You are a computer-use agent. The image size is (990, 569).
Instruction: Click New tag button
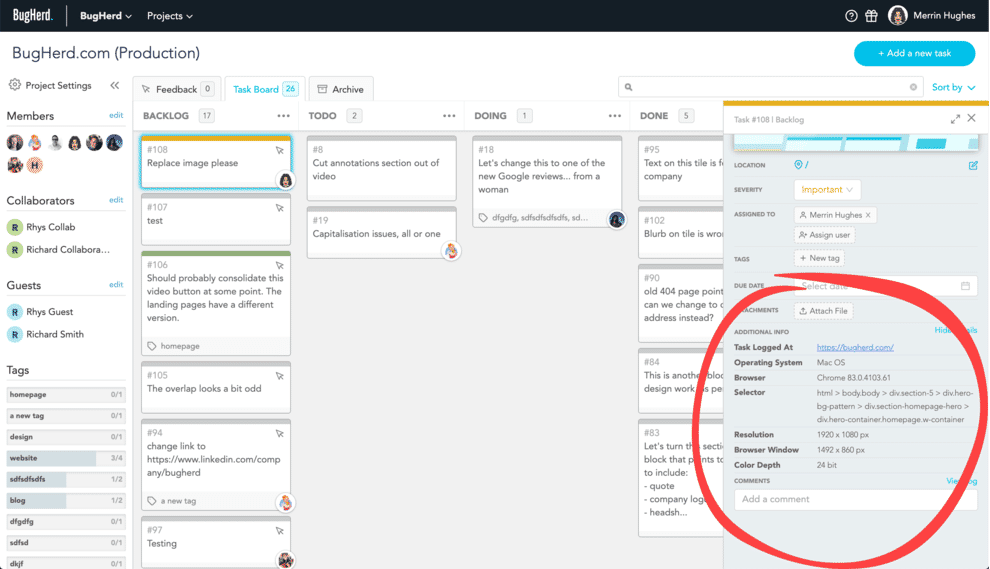[820, 258]
